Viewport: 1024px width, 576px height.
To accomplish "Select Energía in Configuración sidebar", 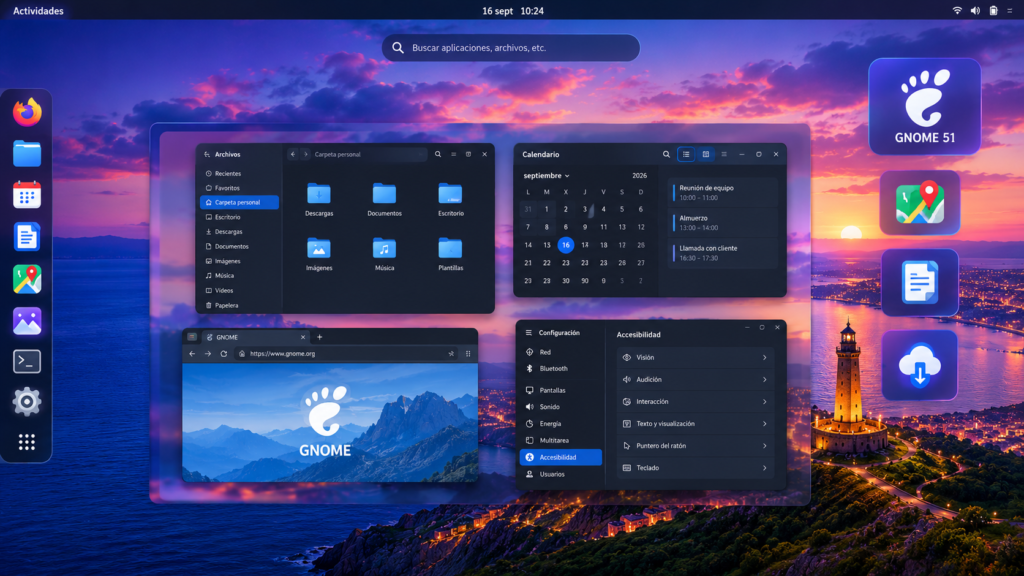I will pyautogui.click(x=561, y=423).
